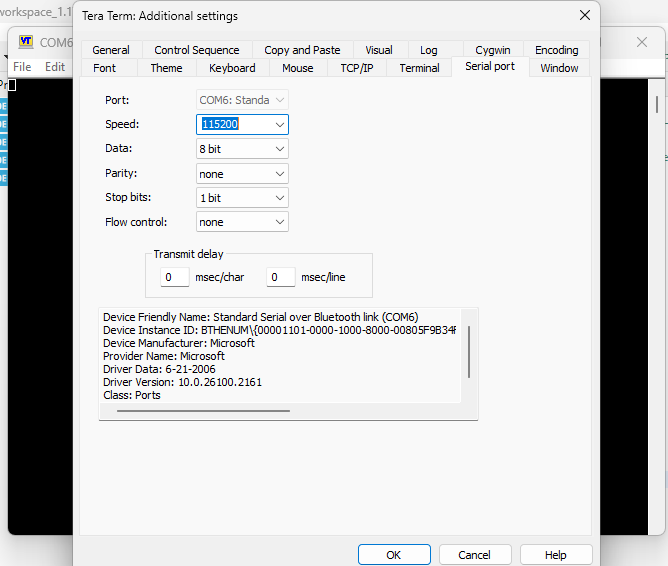668x566 pixels.
Task: Confirm settings with OK button
Action: click(x=394, y=555)
